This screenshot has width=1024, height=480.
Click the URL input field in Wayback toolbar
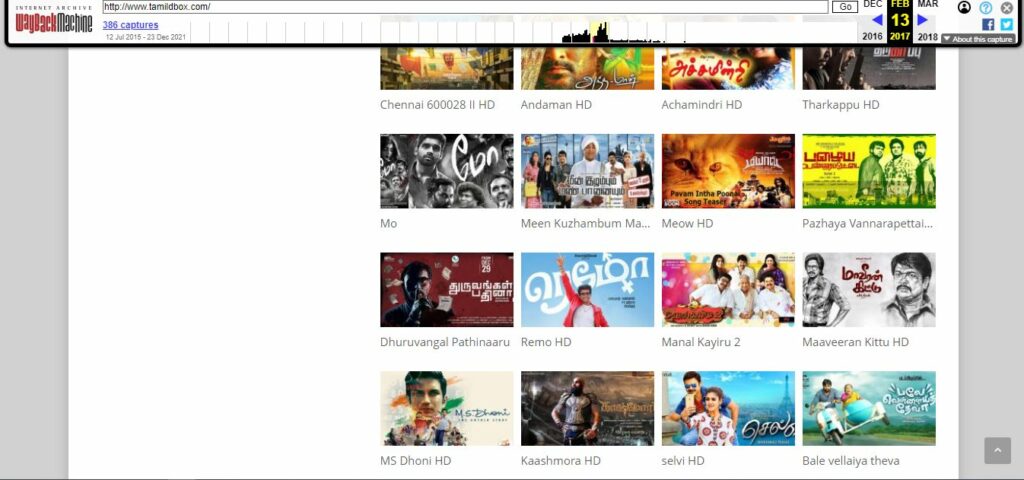click(x=465, y=7)
